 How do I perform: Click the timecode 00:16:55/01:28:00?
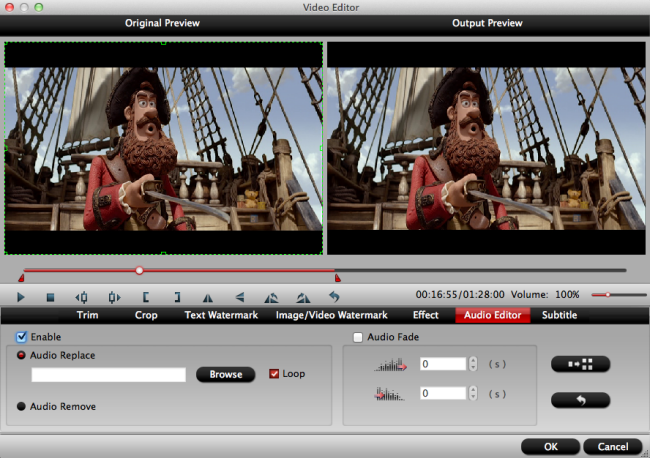click(460, 295)
